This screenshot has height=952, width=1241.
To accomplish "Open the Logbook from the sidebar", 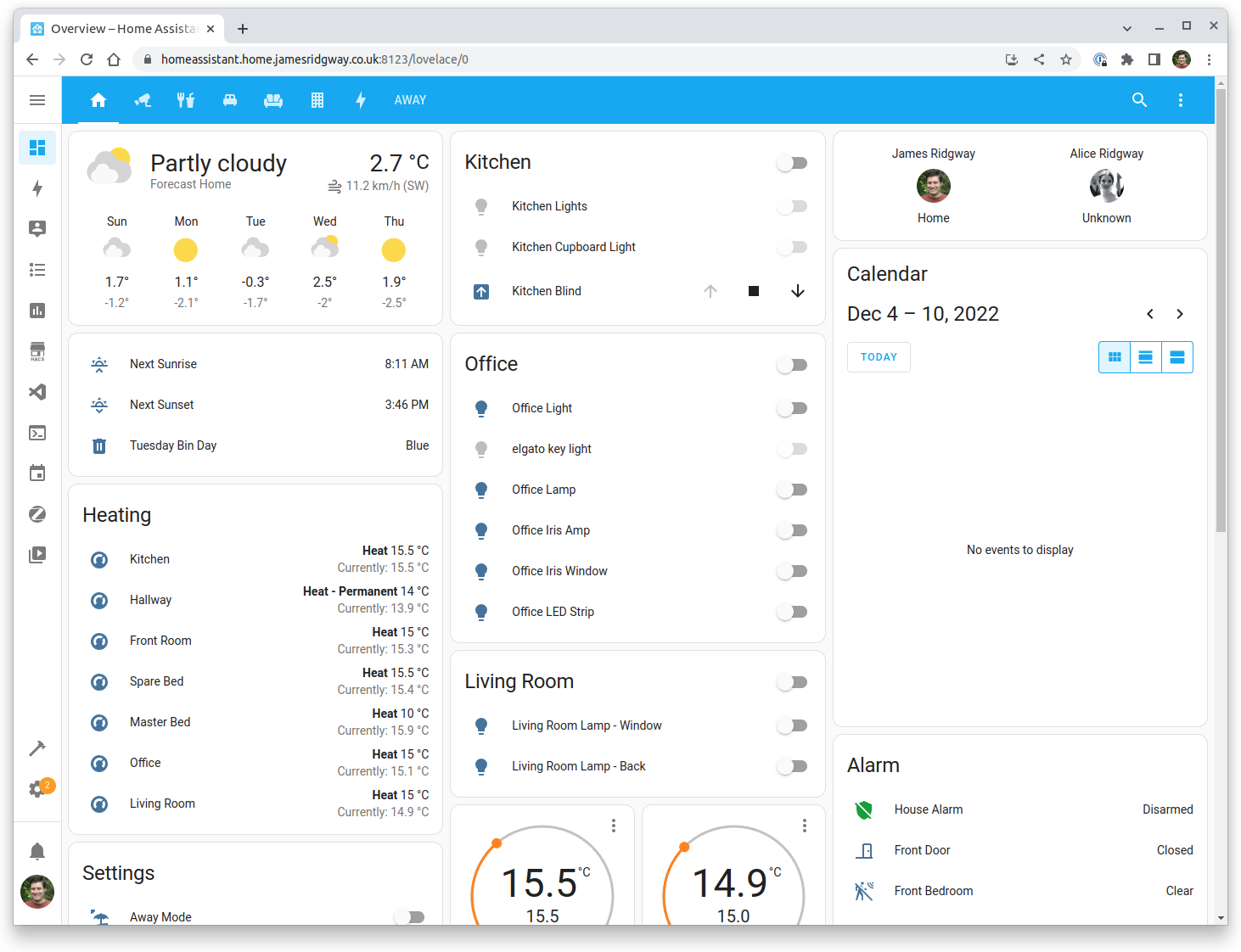I will pyautogui.click(x=37, y=269).
